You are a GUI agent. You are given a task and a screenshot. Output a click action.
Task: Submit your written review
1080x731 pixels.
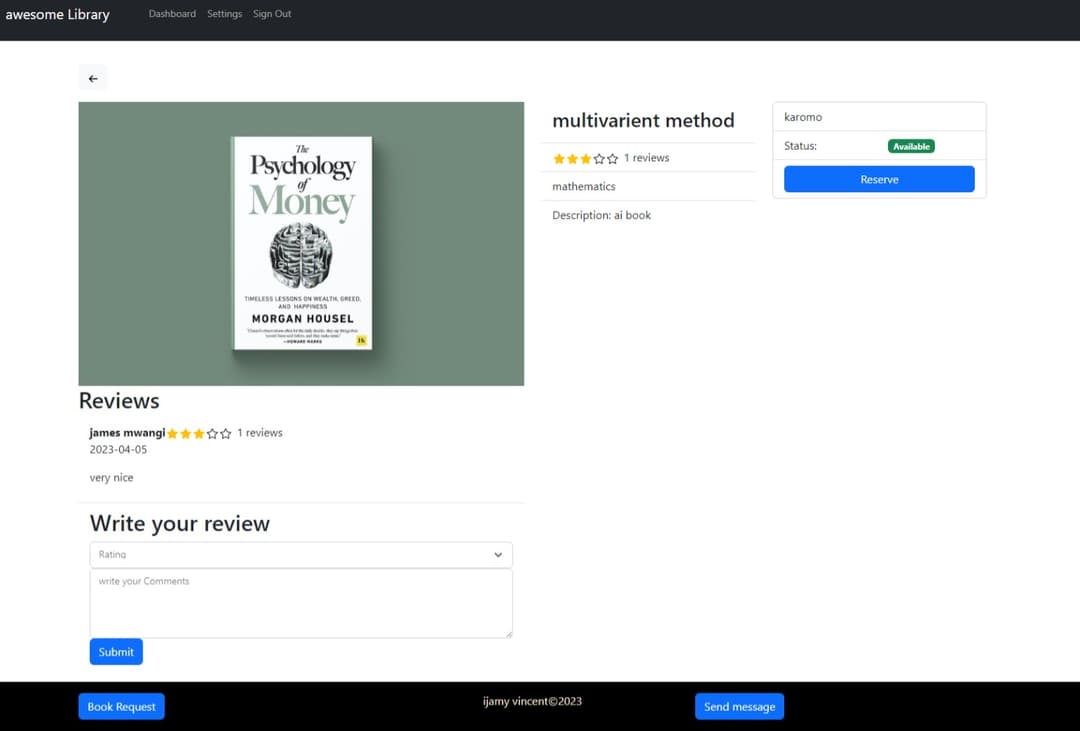coord(115,651)
